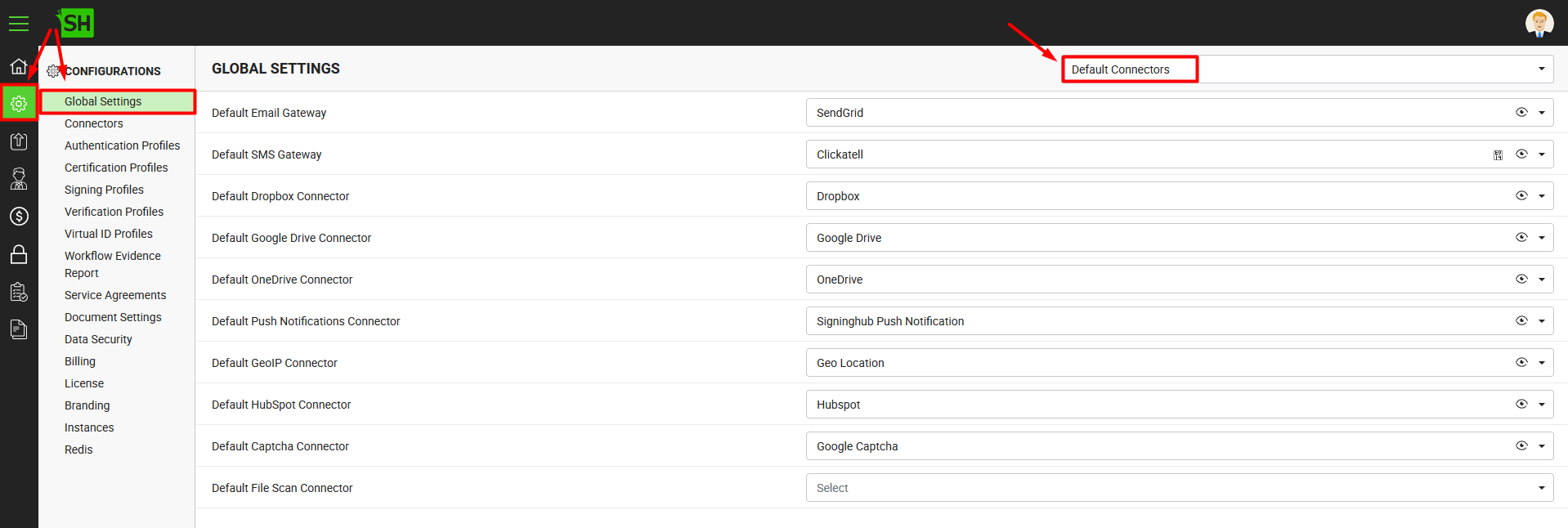Go to the Home icon in sidebar
This screenshot has height=528, width=1568.
pyautogui.click(x=19, y=66)
